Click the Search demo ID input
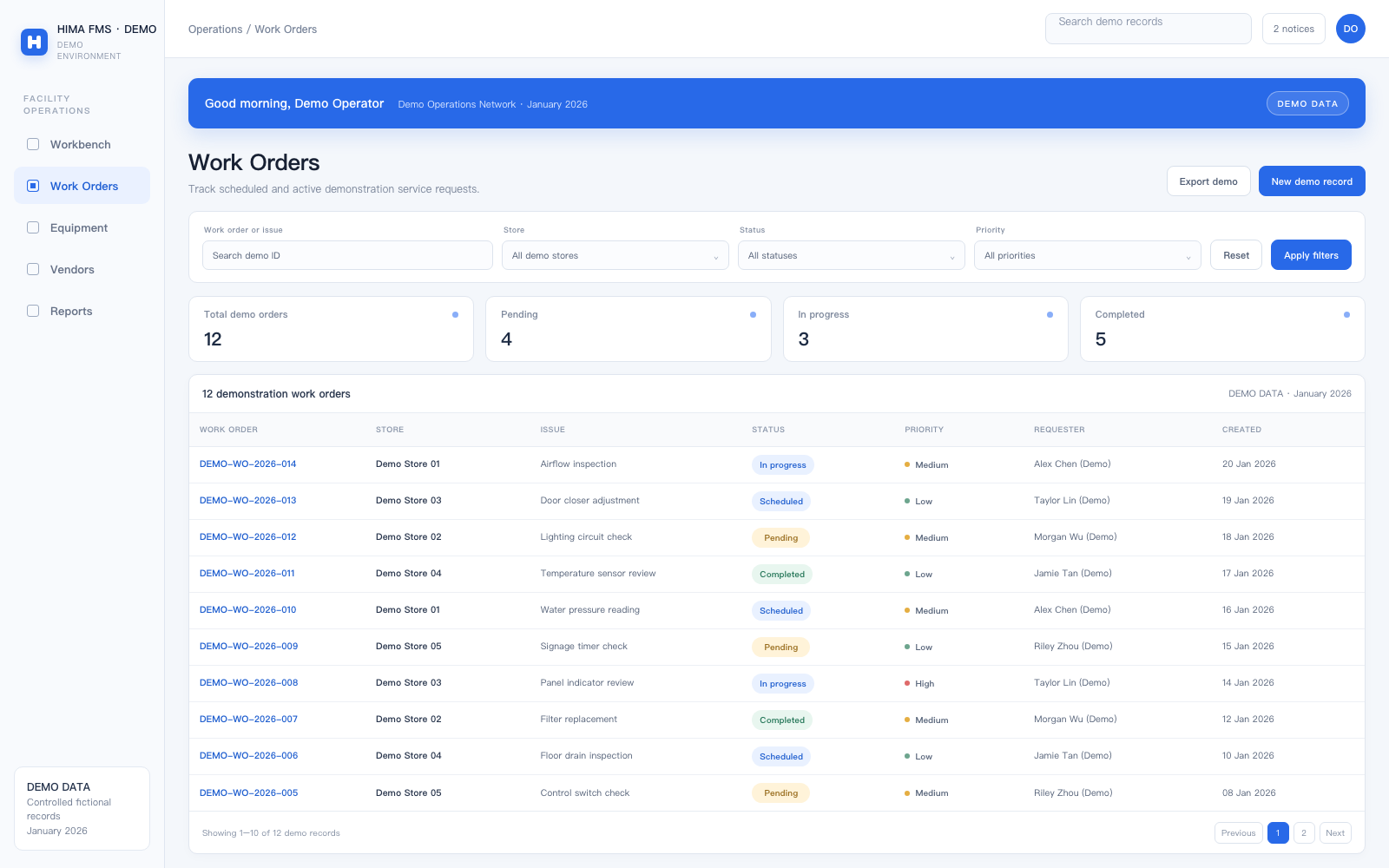The image size is (1389, 868). (347, 255)
